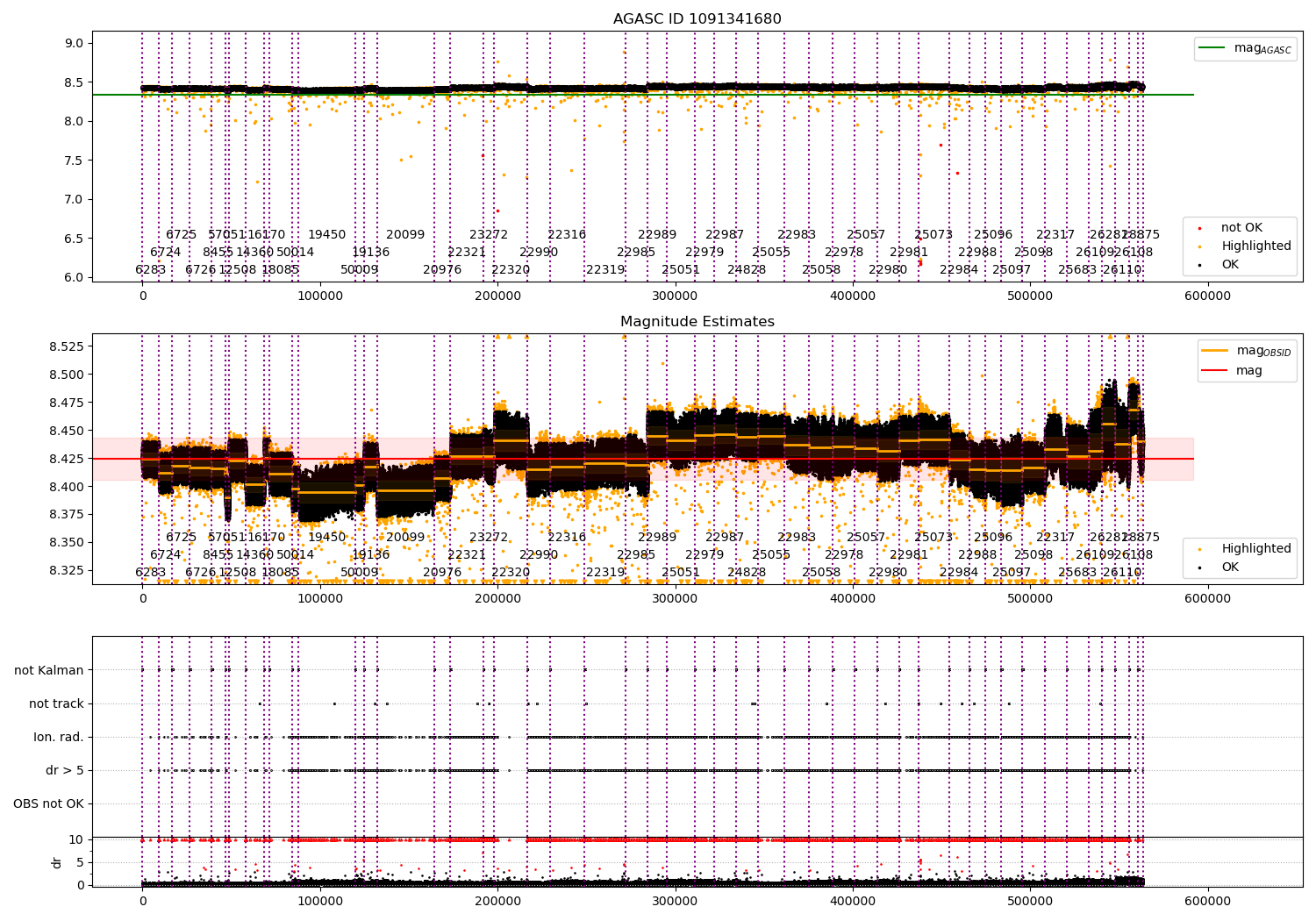Image resolution: width=1316 pixels, height=921 pixels.
Task: Click the 10 tick on the dr axis
Action: (x=76, y=840)
